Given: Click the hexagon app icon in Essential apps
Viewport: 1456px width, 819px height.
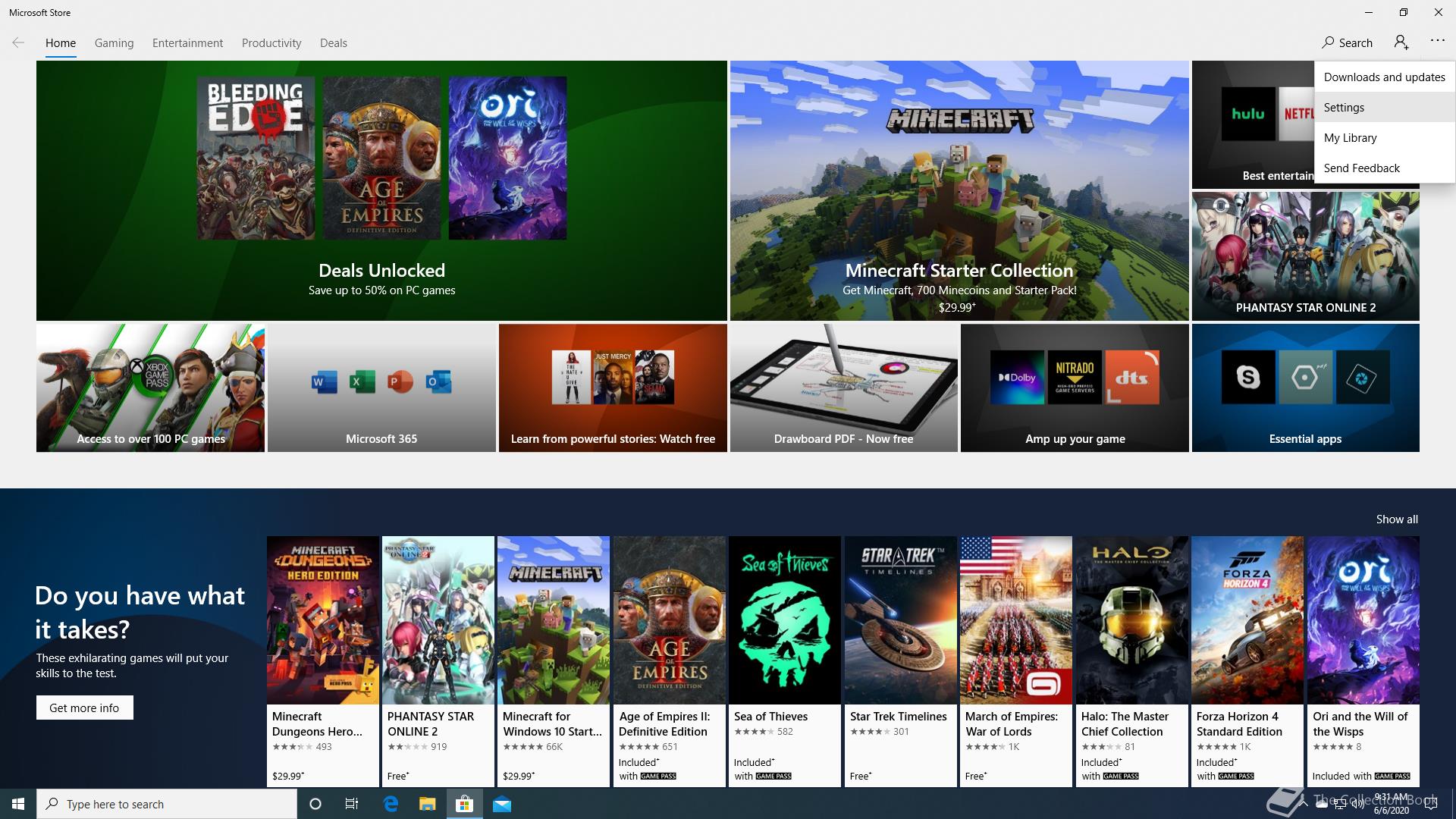Looking at the screenshot, I should [x=1305, y=377].
